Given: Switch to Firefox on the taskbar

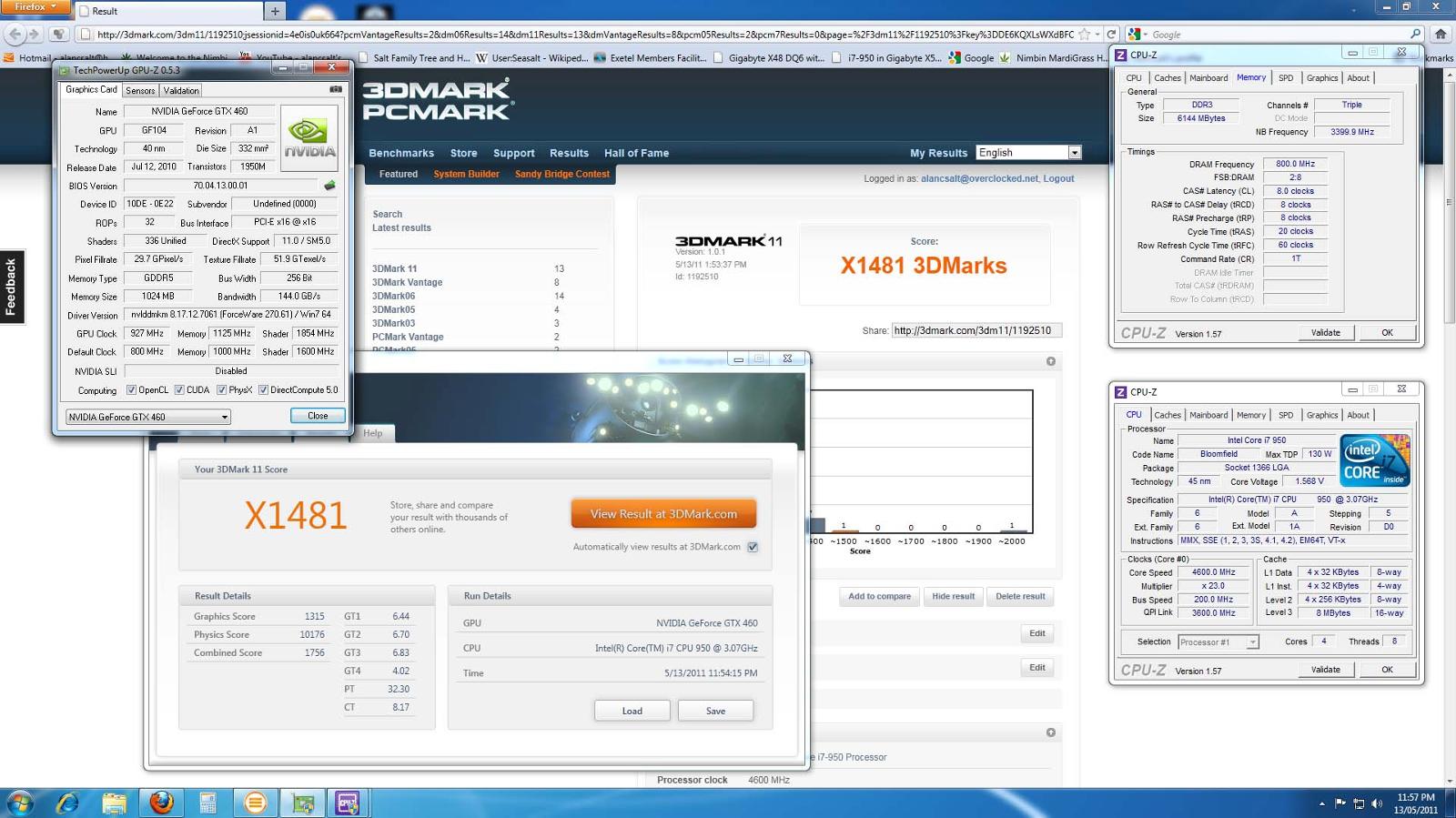Looking at the screenshot, I should 162,803.
